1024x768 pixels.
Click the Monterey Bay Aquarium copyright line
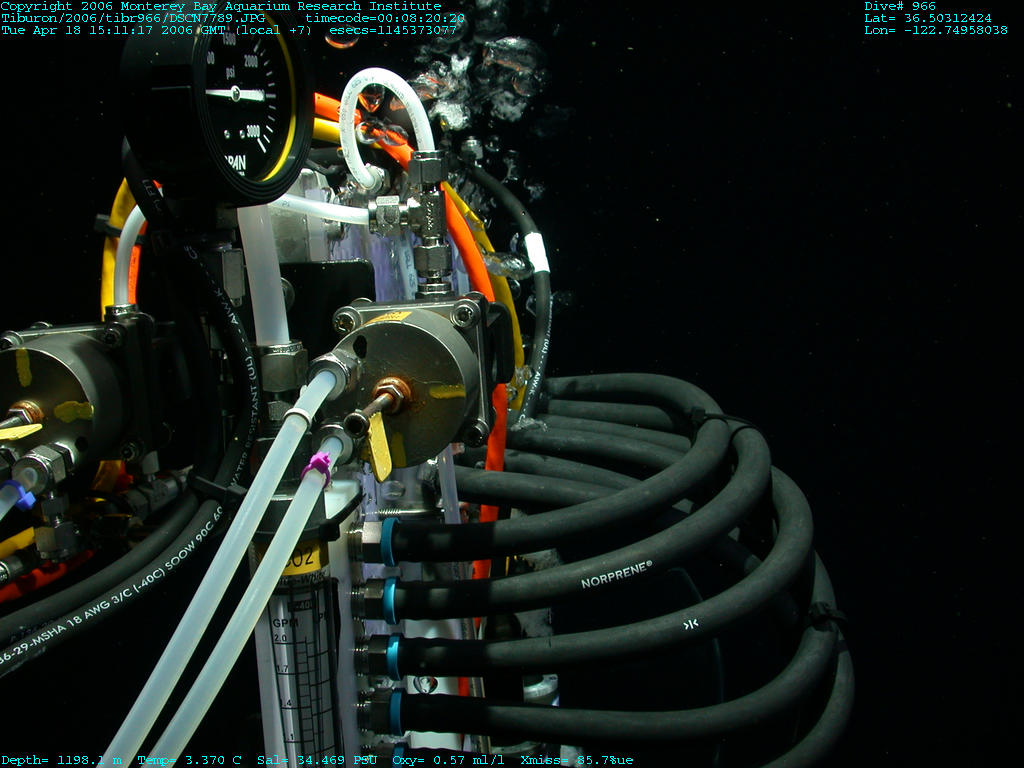point(221,6)
